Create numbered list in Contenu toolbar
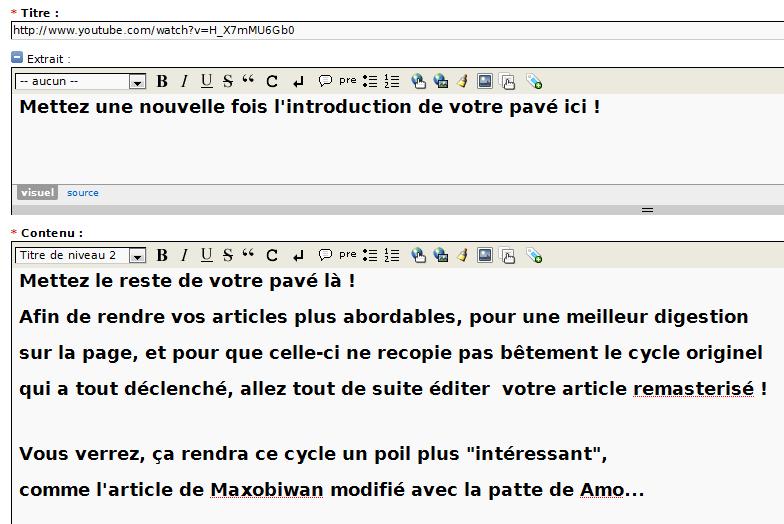Viewport: 784px width, 524px height. (392, 255)
